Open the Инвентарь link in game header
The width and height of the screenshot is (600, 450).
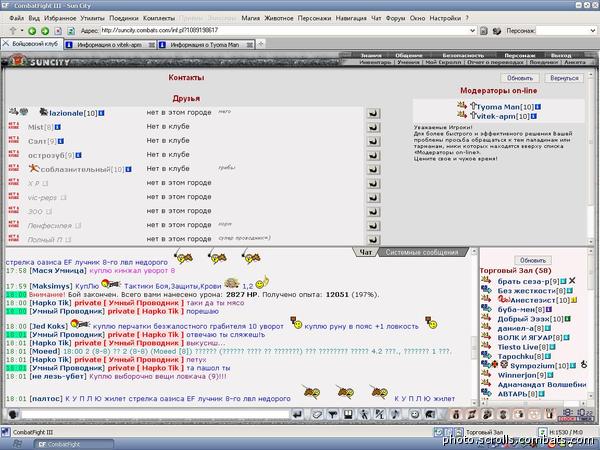click(x=375, y=62)
